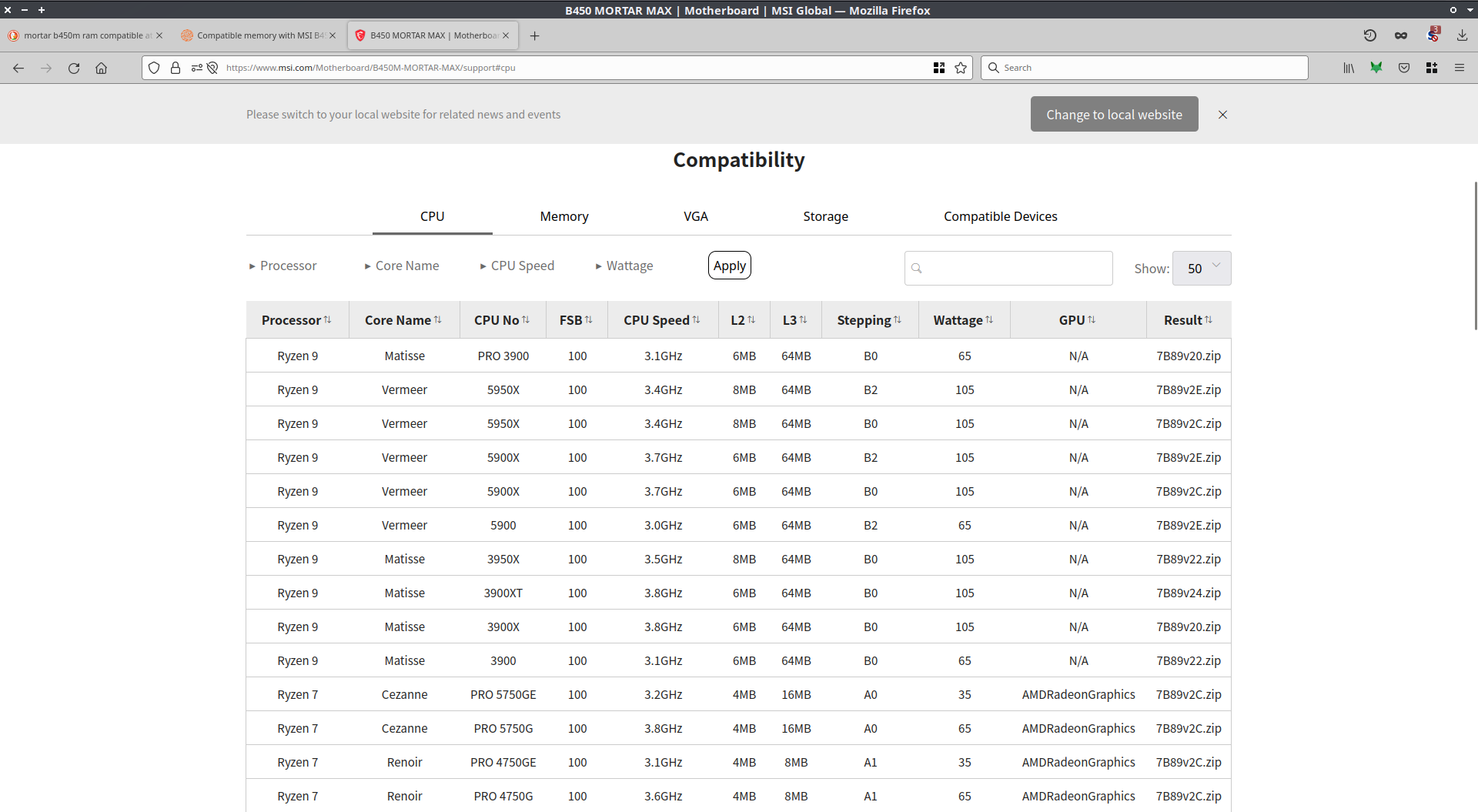
Task: Open the Show 50 entries dropdown
Action: [x=1201, y=269]
